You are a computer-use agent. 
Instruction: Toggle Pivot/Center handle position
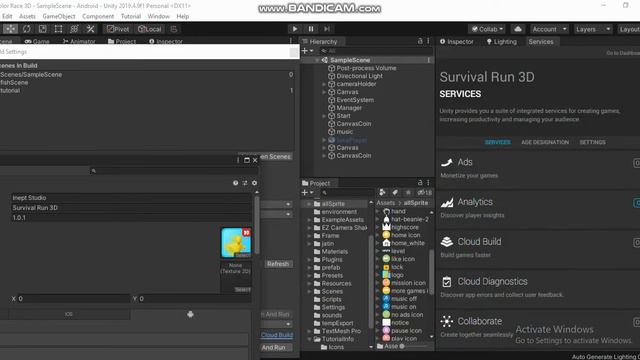[x=118, y=29]
